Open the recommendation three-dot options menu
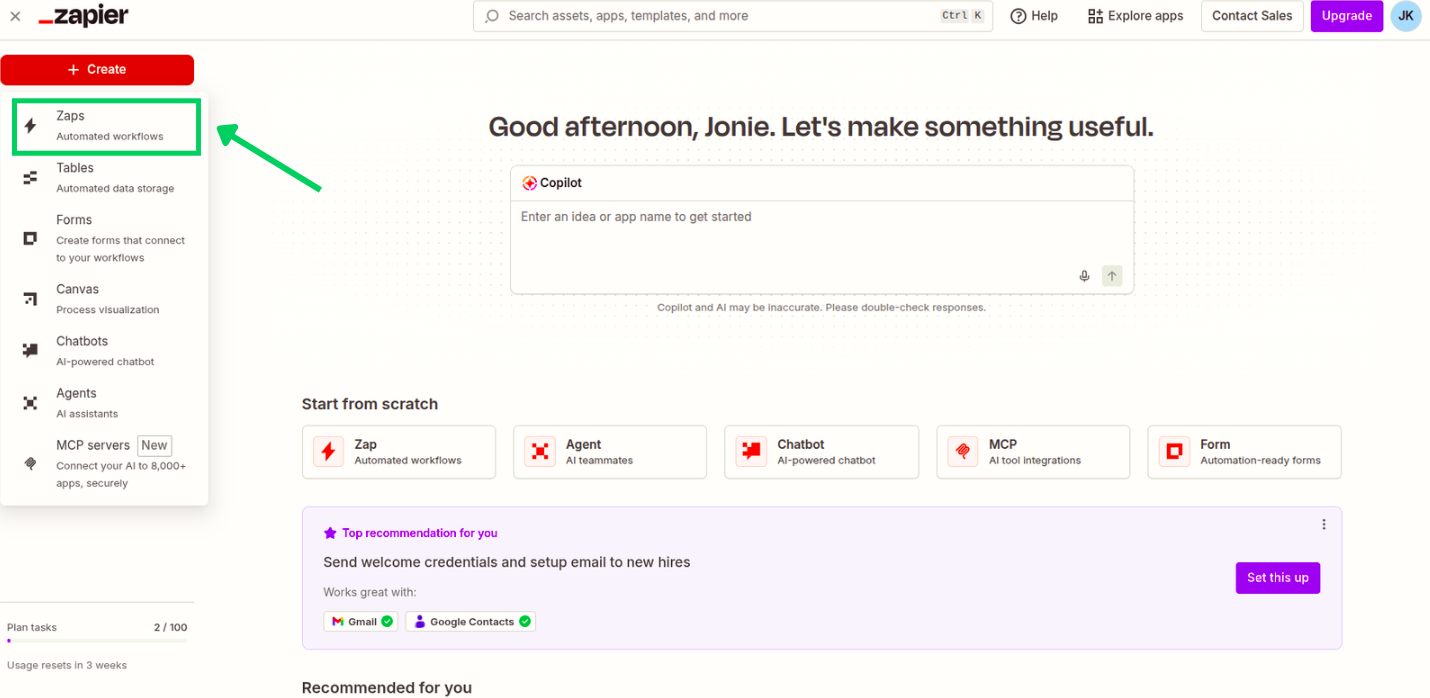 click(1324, 524)
